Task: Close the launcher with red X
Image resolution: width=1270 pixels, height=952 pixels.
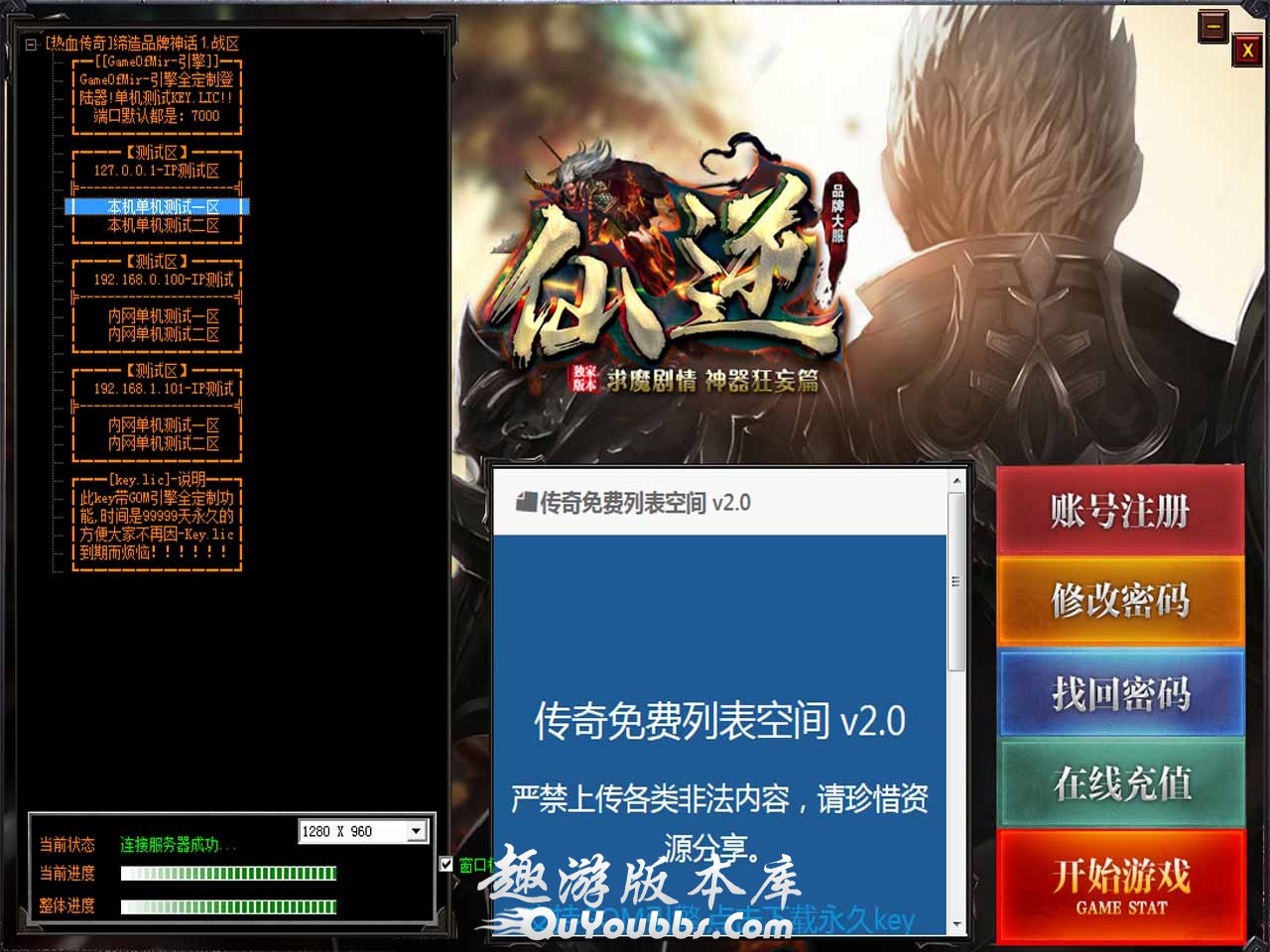Action: click(1246, 51)
